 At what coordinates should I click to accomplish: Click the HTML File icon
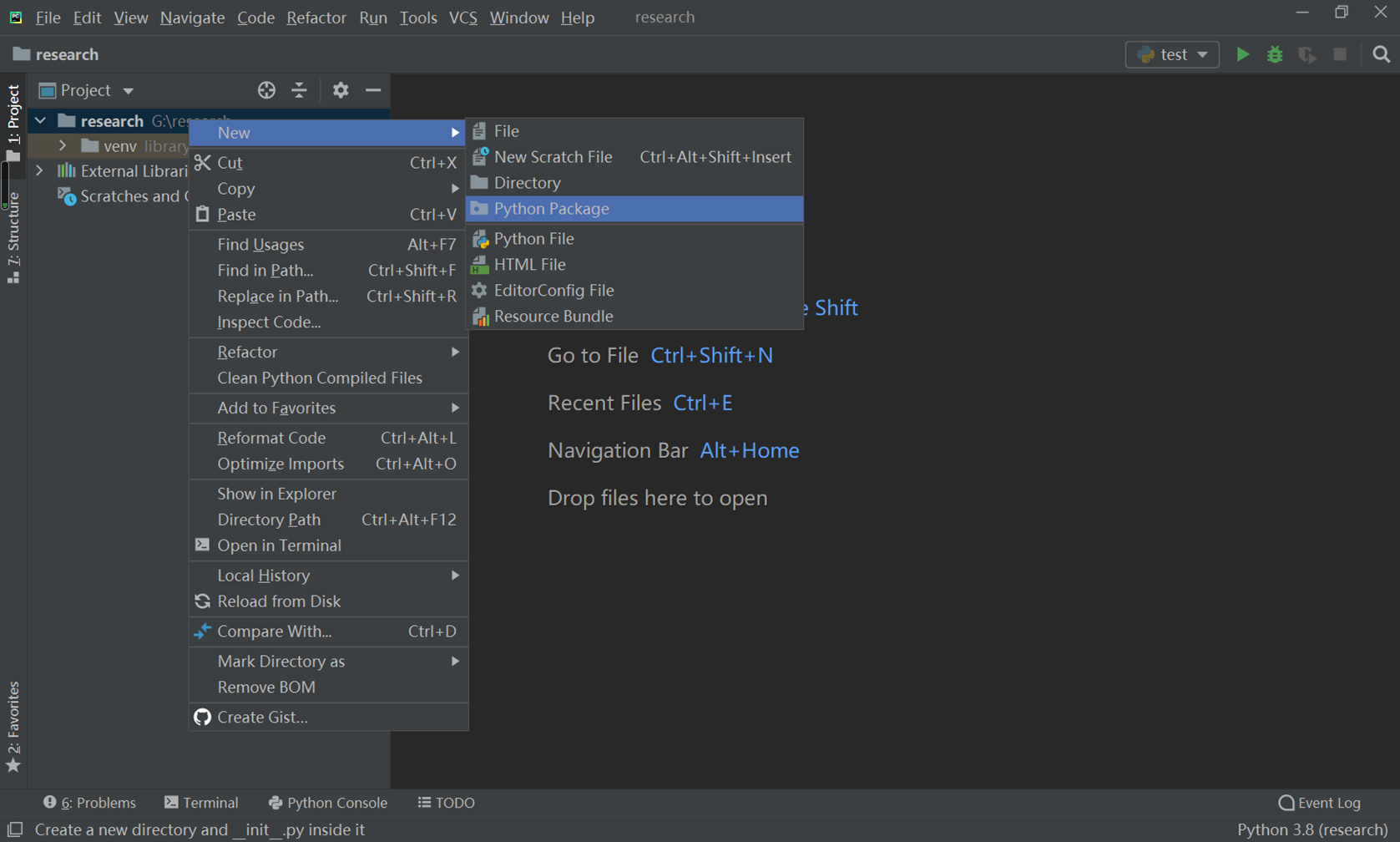tap(480, 265)
